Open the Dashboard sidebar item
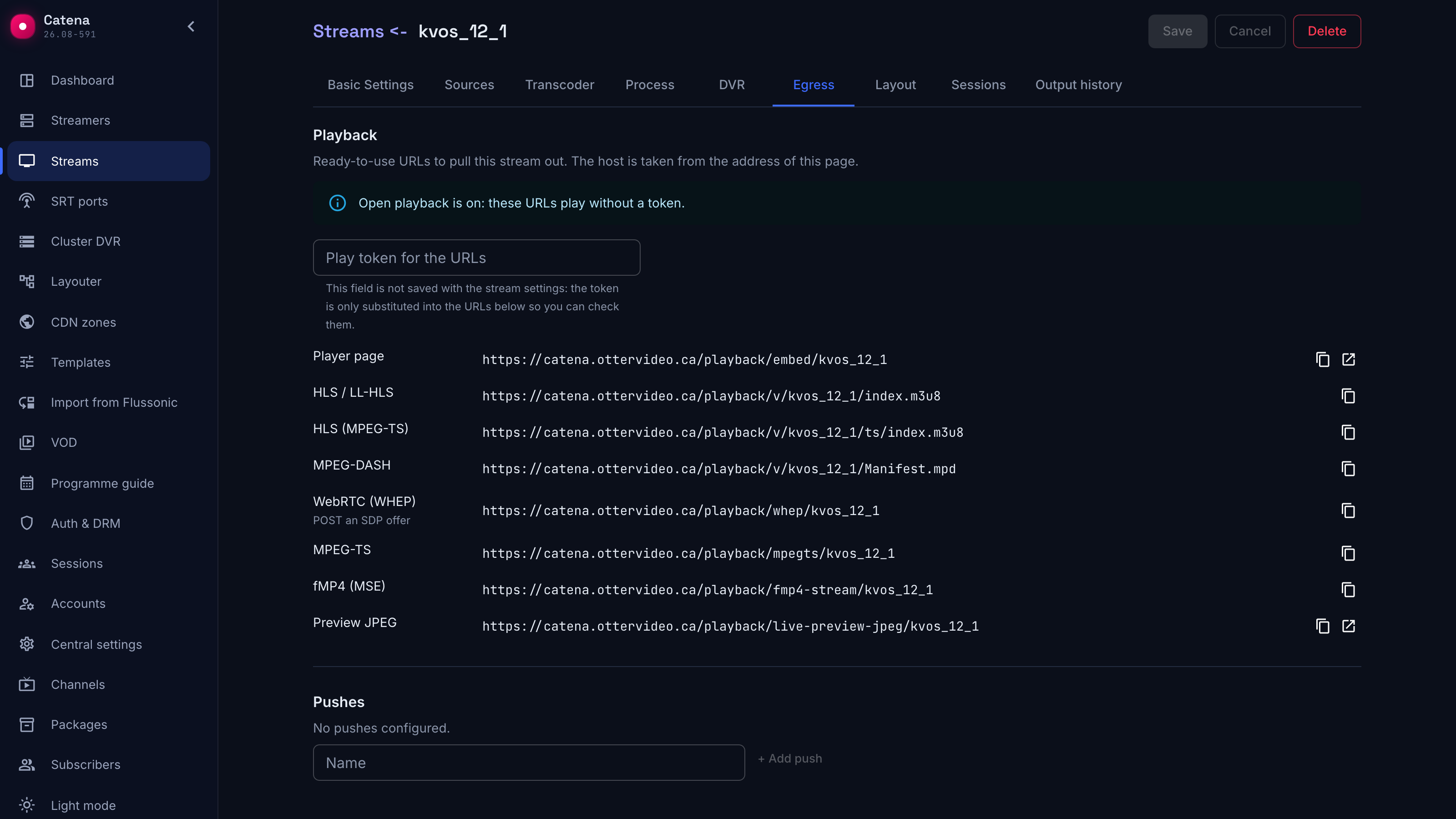The image size is (1456, 819). [x=109, y=80]
